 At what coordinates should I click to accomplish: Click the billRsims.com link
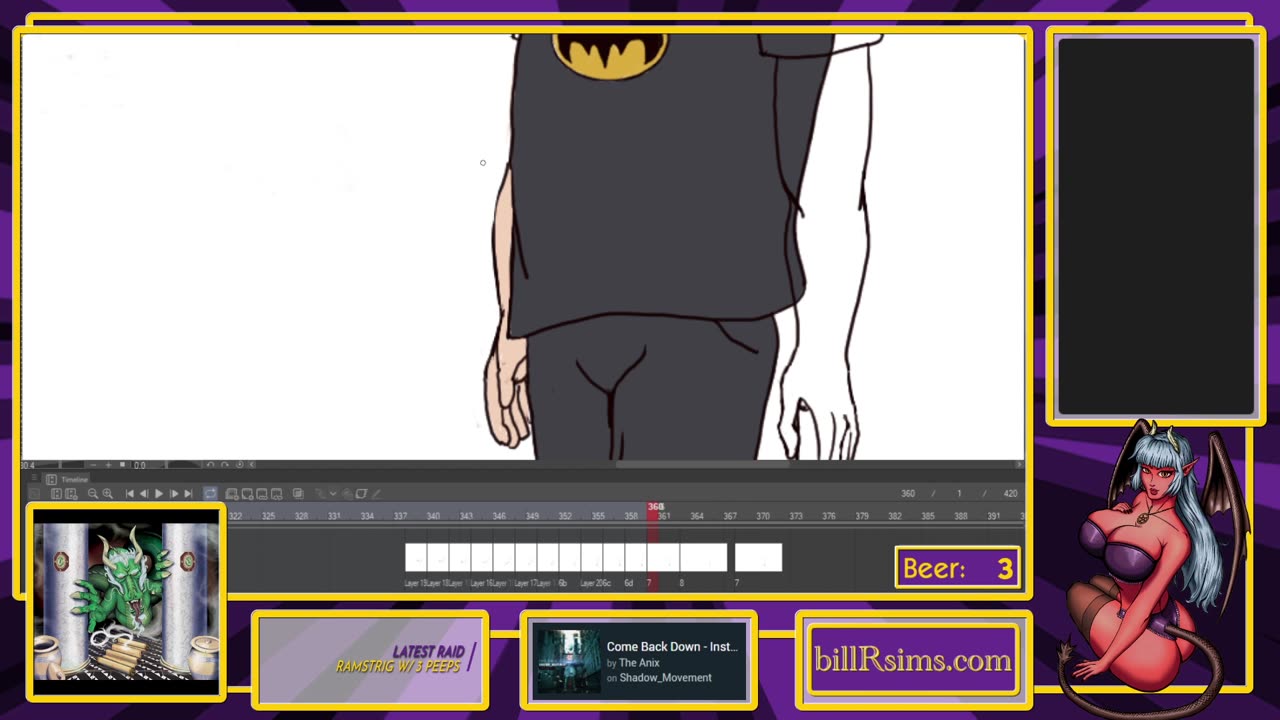[912, 660]
